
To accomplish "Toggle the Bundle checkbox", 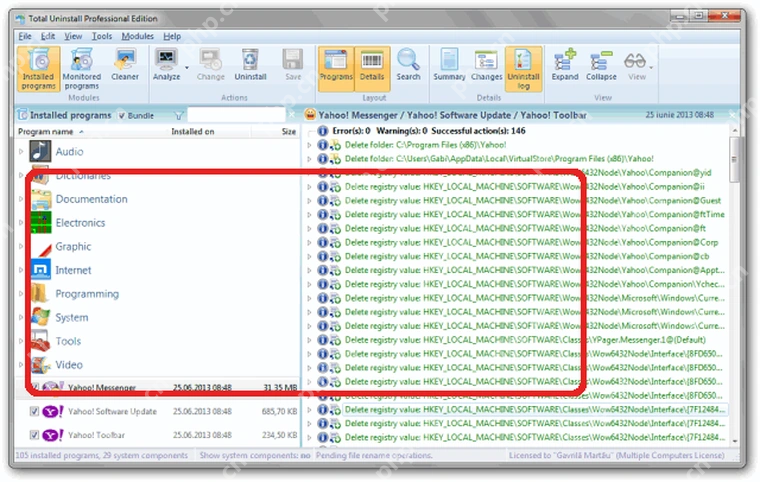I will [122, 115].
